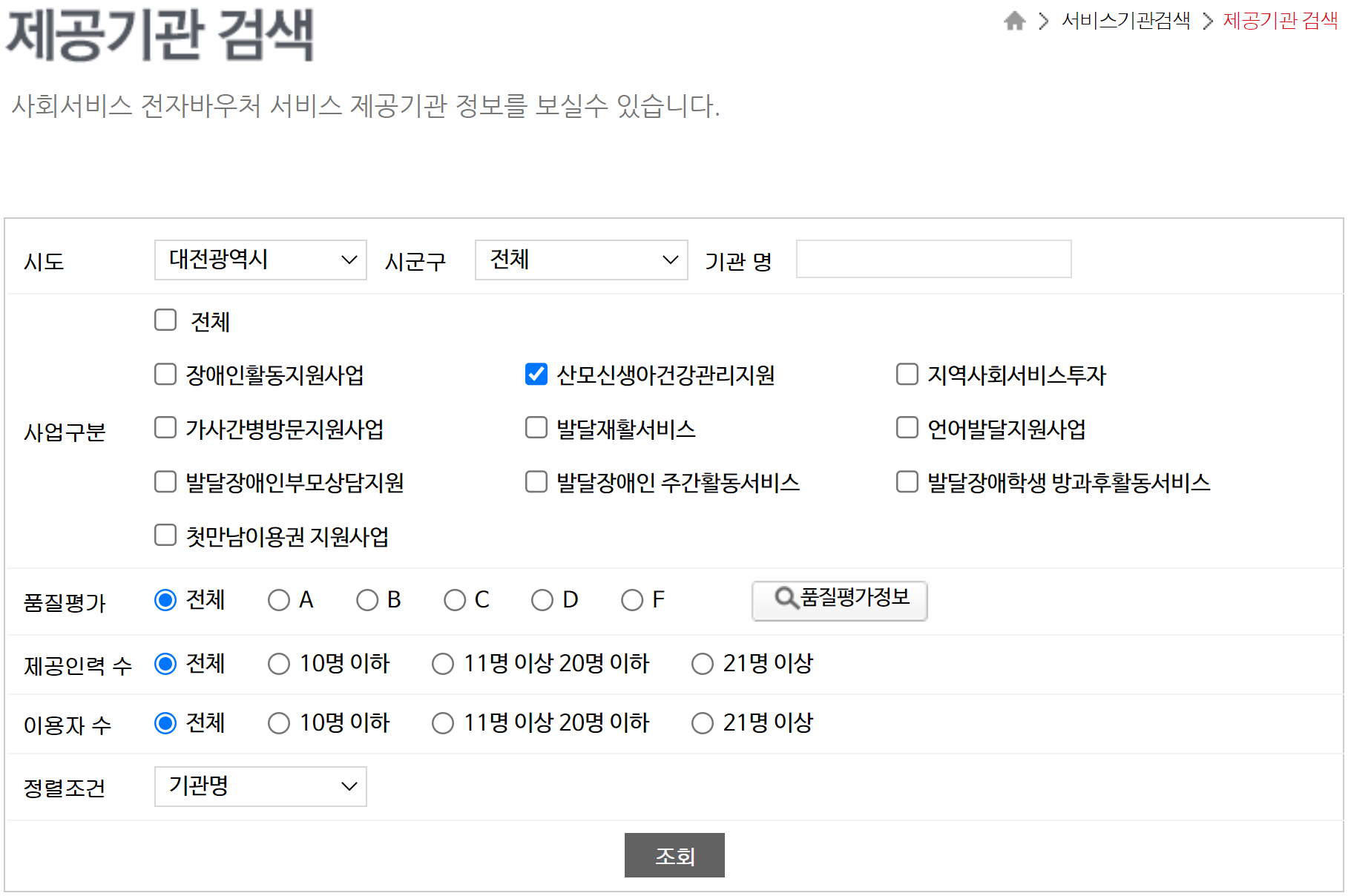Uncheck 산모신생아건강관리지원 checkbox
This screenshot has width=1351, height=896.
coord(536,374)
